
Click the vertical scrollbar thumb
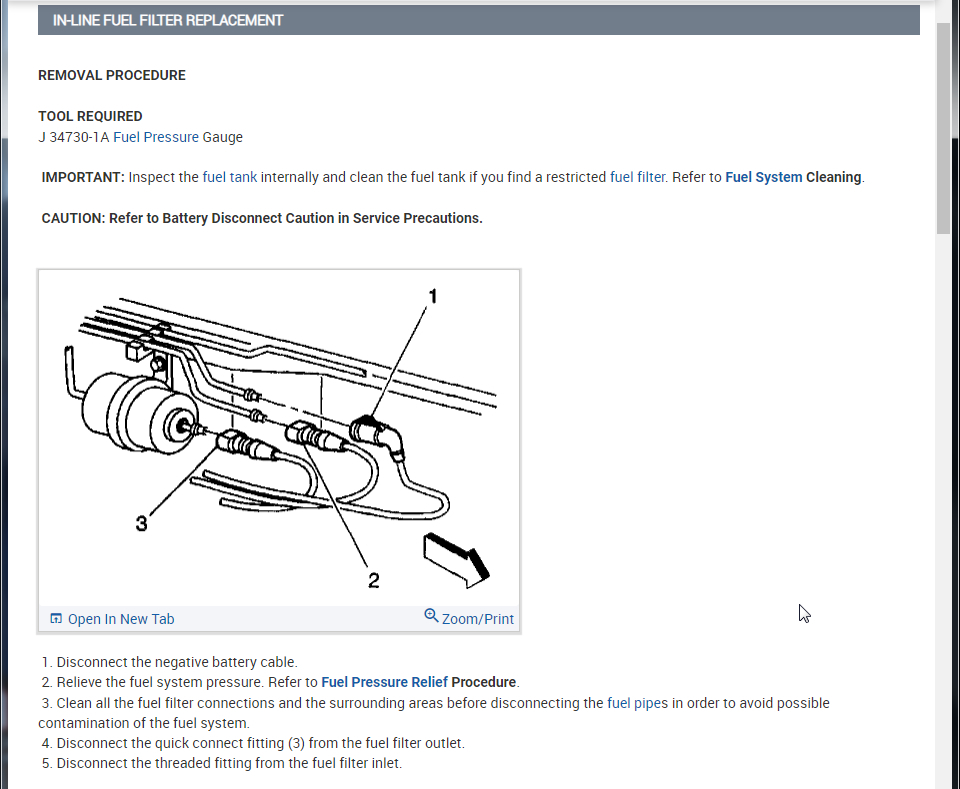943,129
